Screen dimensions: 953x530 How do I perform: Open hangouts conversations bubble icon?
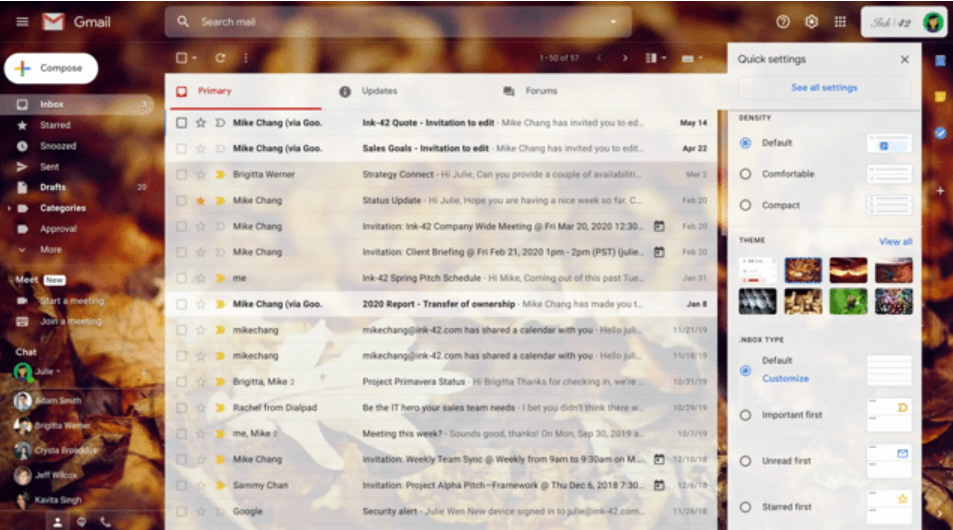[81, 521]
